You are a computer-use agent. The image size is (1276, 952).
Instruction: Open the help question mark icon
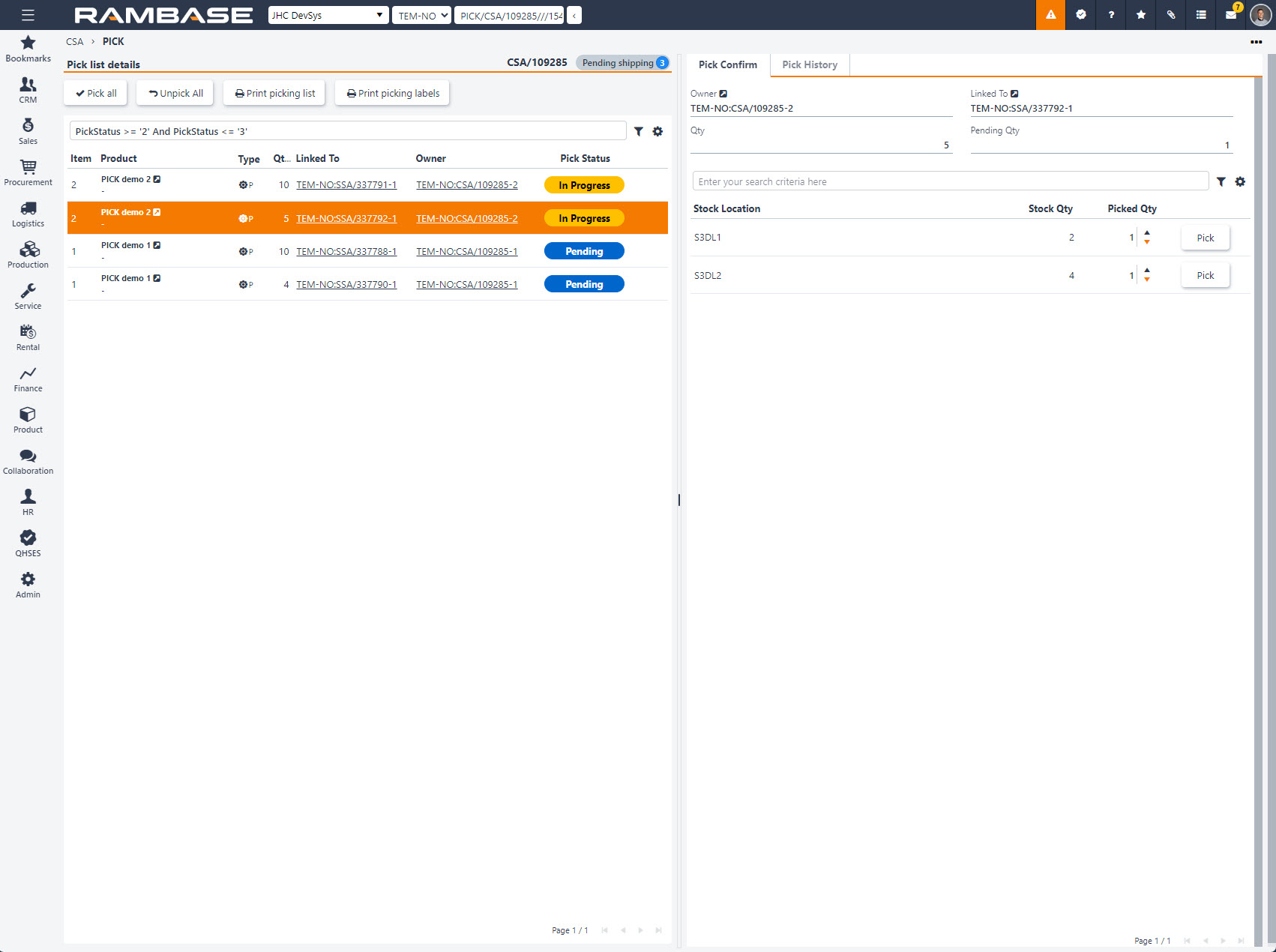(x=1110, y=15)
